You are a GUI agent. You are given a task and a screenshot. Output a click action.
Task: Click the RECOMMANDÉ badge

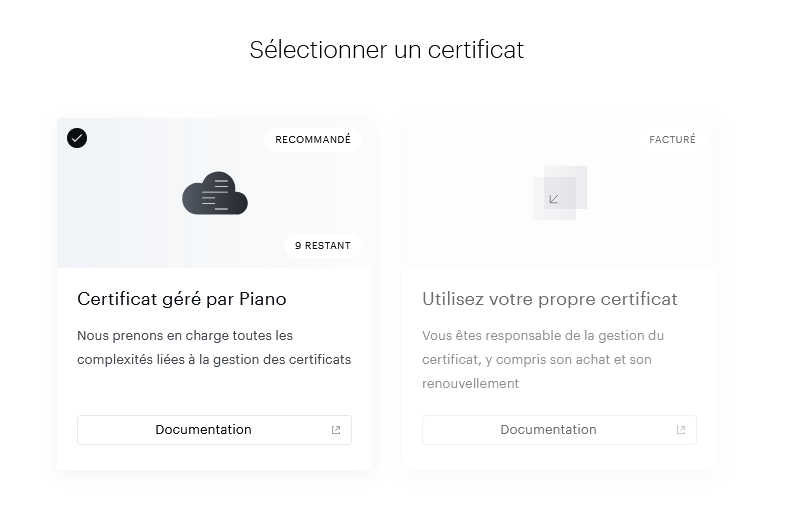tap(312, 140)
